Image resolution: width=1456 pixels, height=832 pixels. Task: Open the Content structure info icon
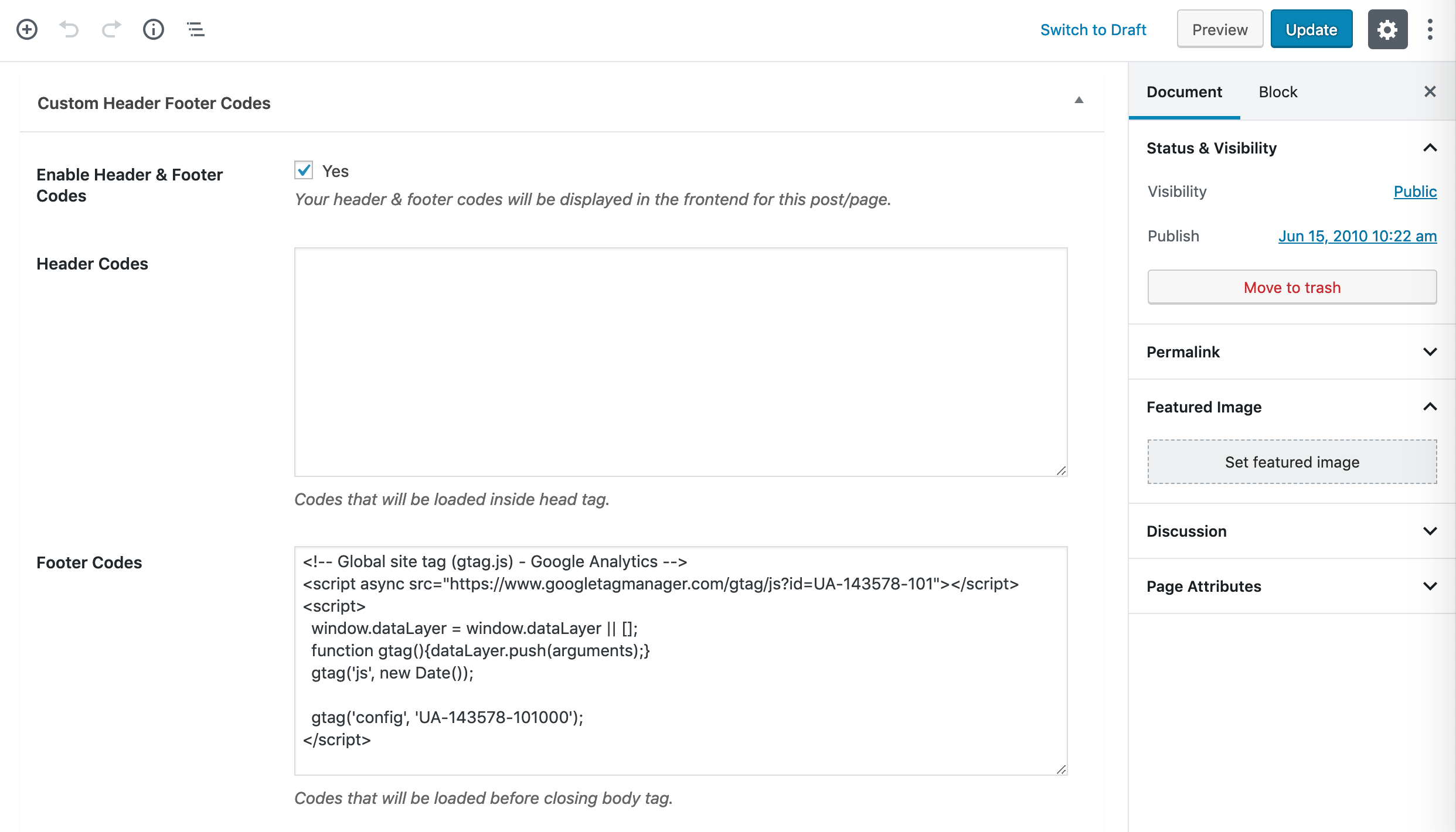click(x=154, y=29)
